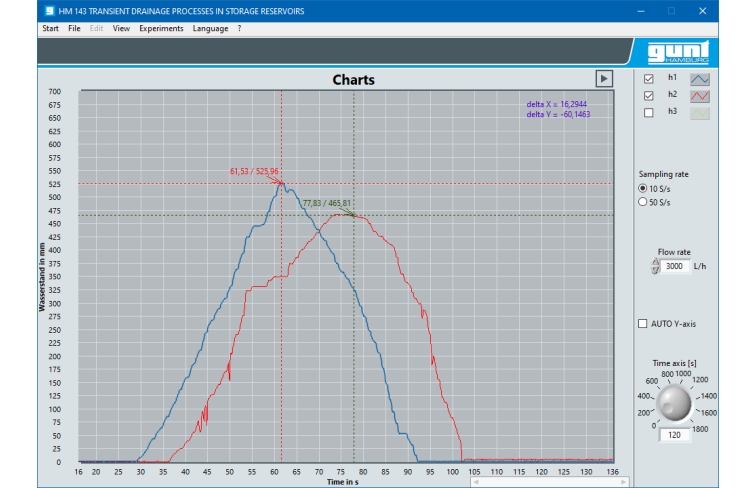Click the GUNT Hamburg logo
Image resolution: width=755 pixels, height=488 pixels.
pyautogui.click(x=678, y=52)
